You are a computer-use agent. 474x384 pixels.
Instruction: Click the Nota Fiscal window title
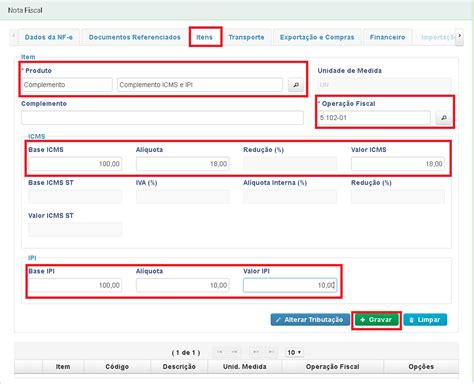click(x=25, y=10)
